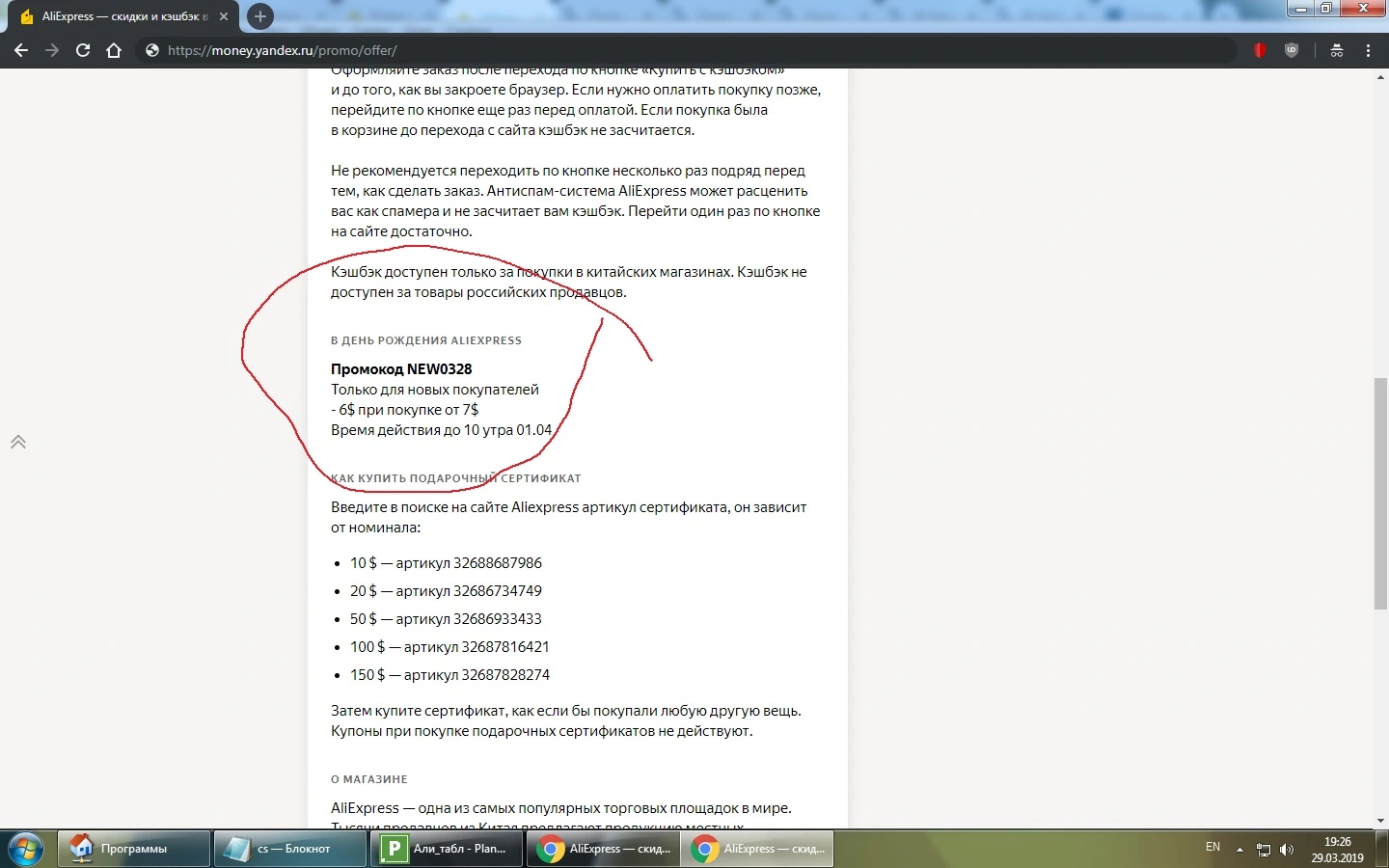Click 'Время действия до 10 утра 01.04' line
The image size is (1389, 868).
click(x=442, y=430)
